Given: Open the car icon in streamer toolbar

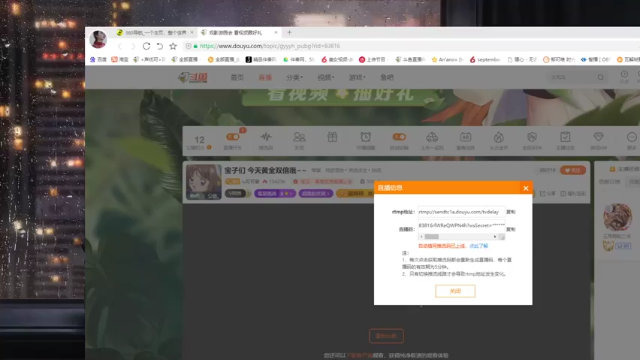Looking at the screenshot, I should [432, 137].
